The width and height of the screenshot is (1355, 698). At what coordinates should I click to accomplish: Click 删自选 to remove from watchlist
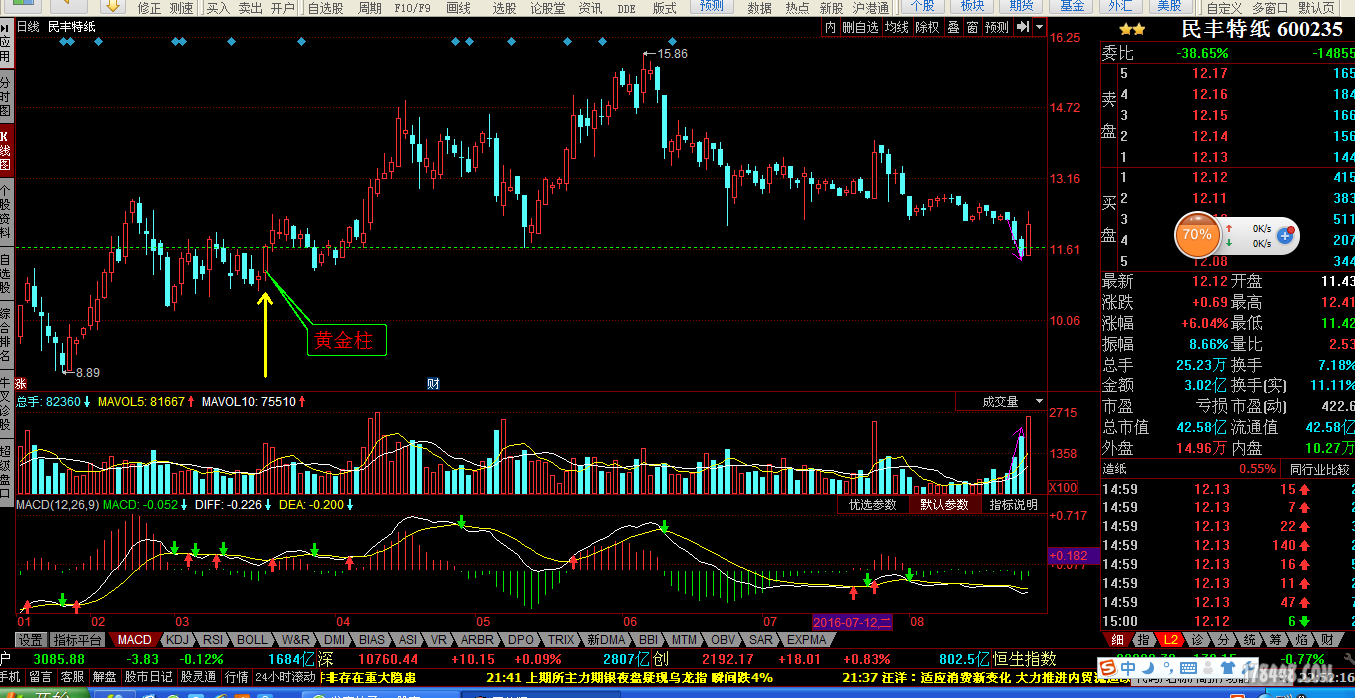click(x=860, y=27)
